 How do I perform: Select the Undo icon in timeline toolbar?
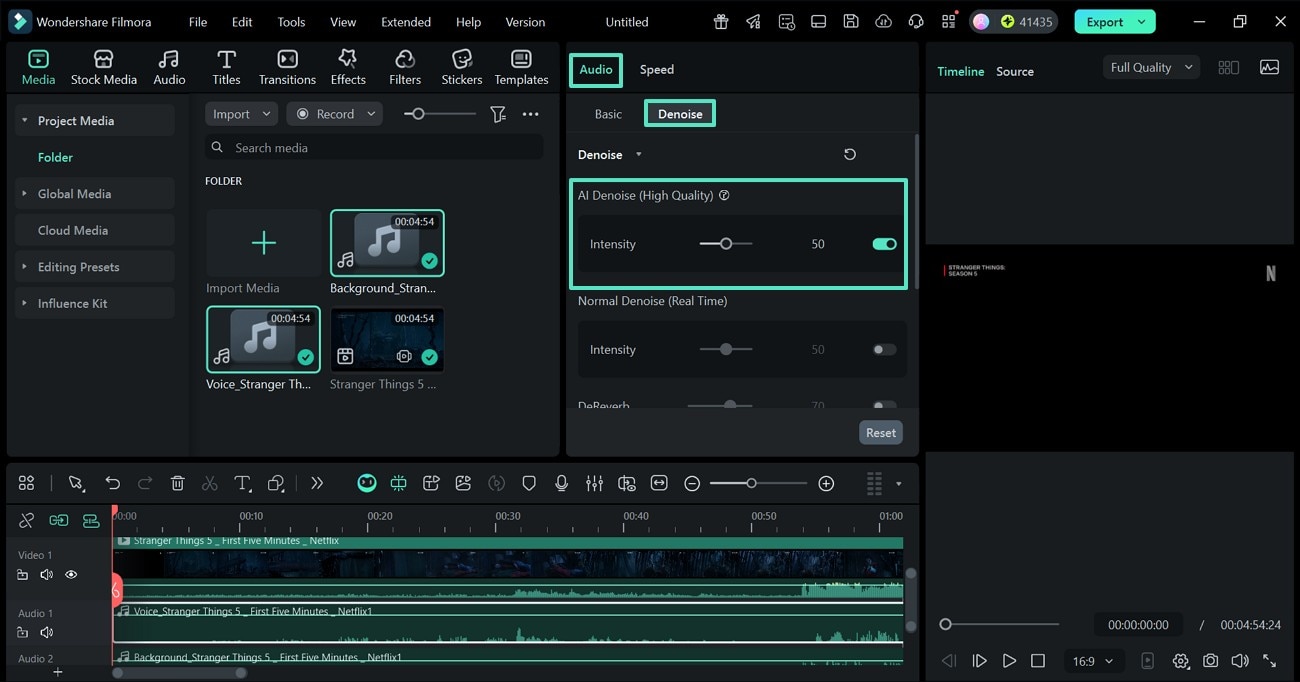pos(112,483)
